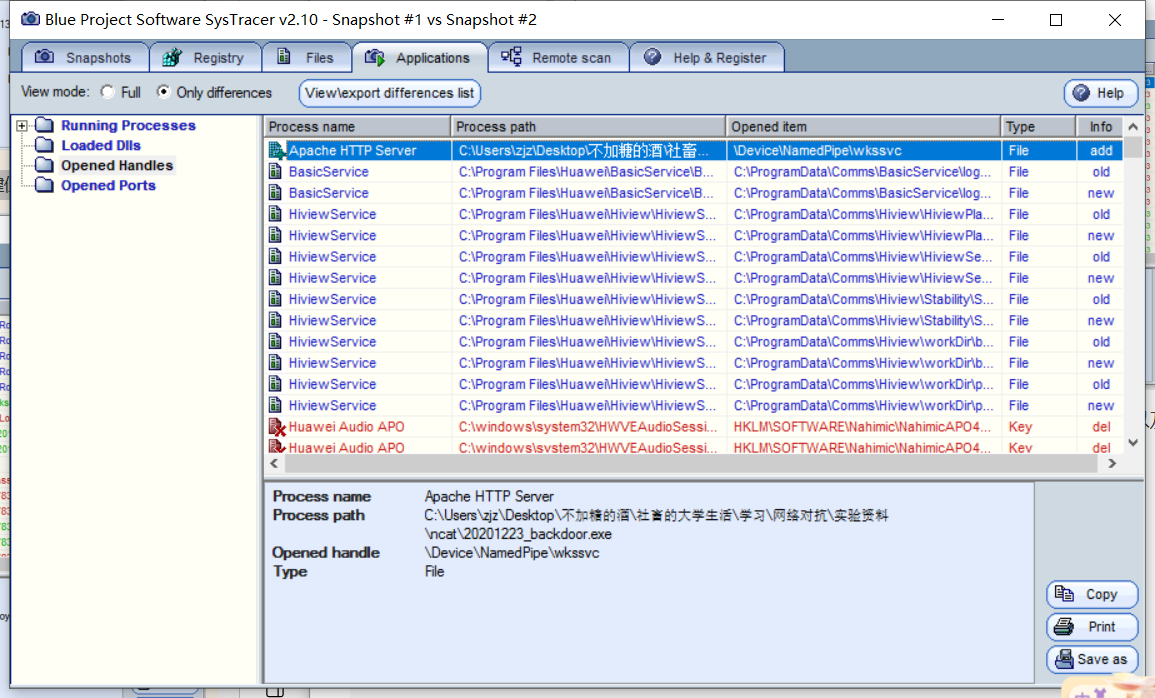Image resolution: width=1155 pixels, height=698 pixels.
Task: Click the \Device\NamedPipe\wkssvc opened handle value
Action: click(512, 552)
